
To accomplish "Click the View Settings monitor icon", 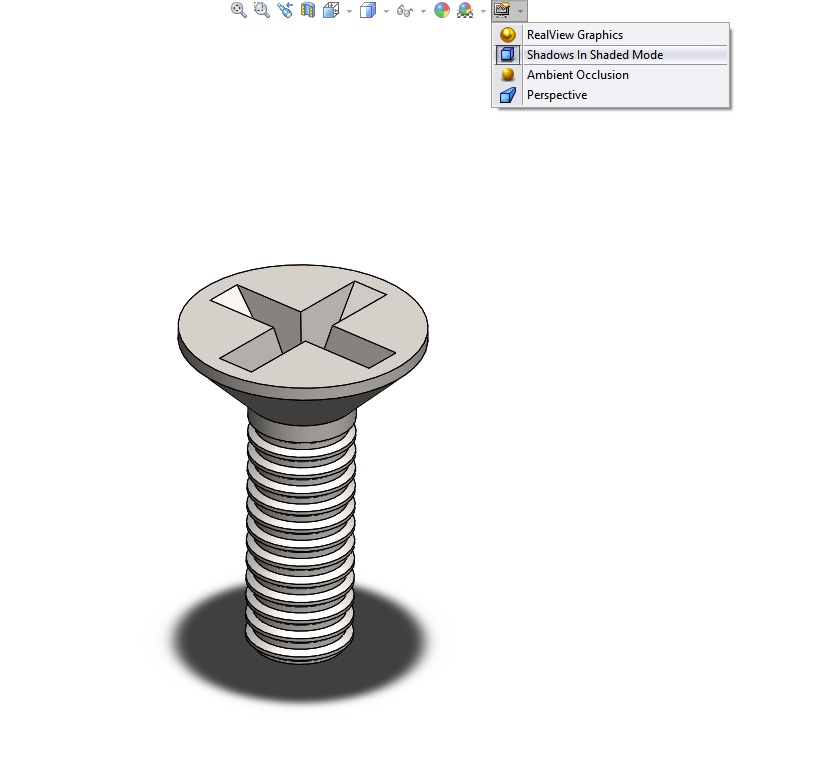I will point(503,10).
